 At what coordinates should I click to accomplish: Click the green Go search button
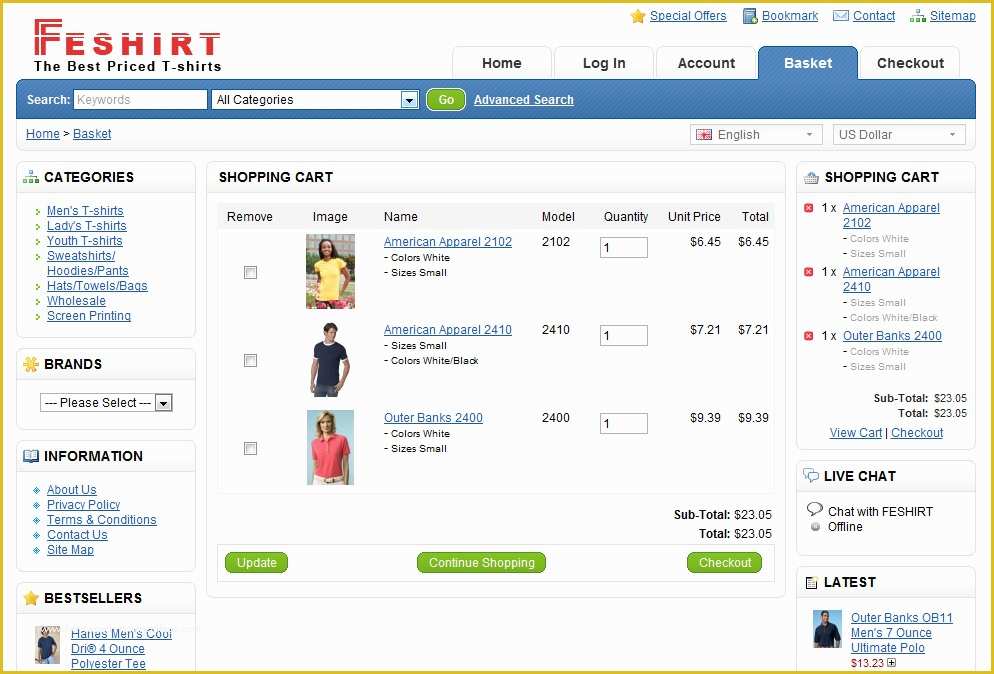[x=446, y=100]
